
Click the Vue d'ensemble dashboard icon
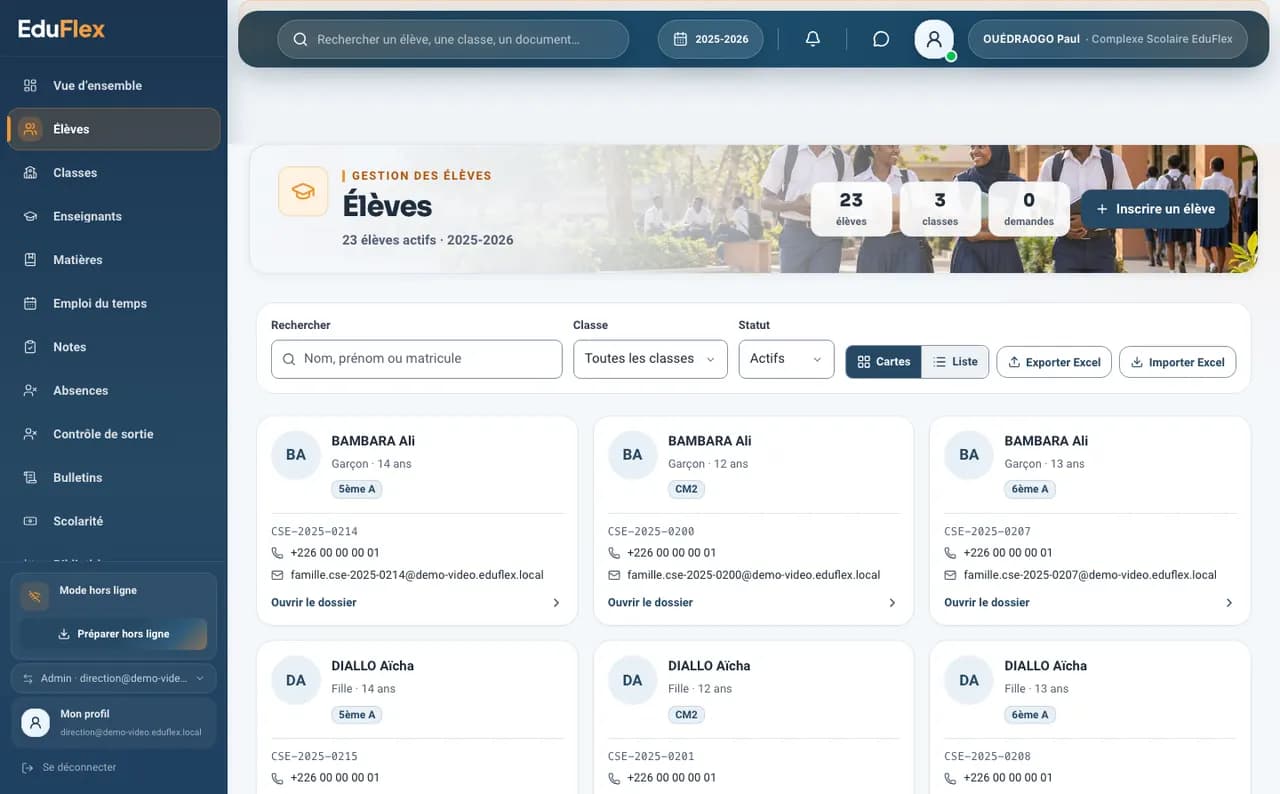click(x=31, y=85)
